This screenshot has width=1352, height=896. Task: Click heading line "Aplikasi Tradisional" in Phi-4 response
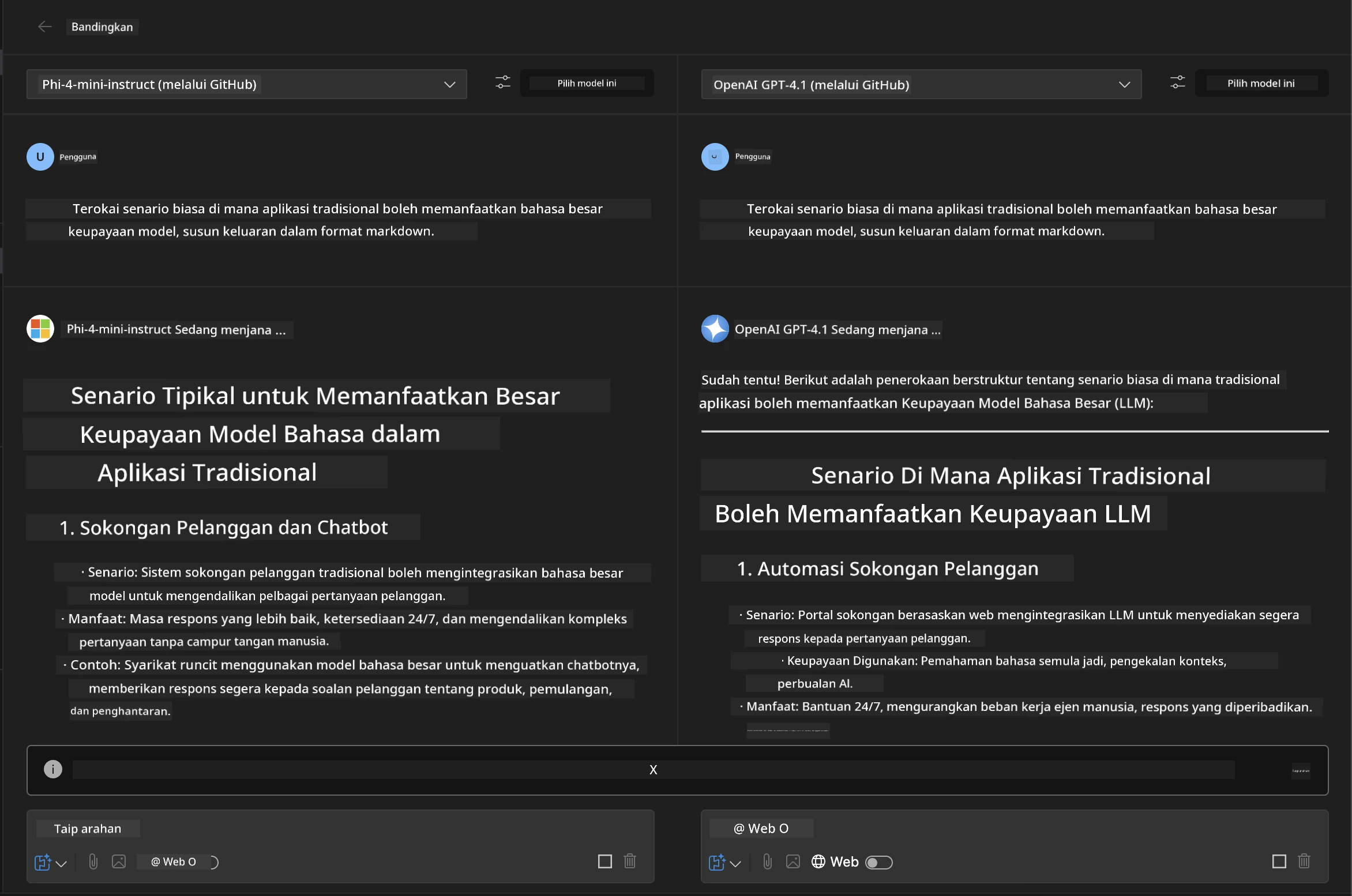tap(207, 473)
